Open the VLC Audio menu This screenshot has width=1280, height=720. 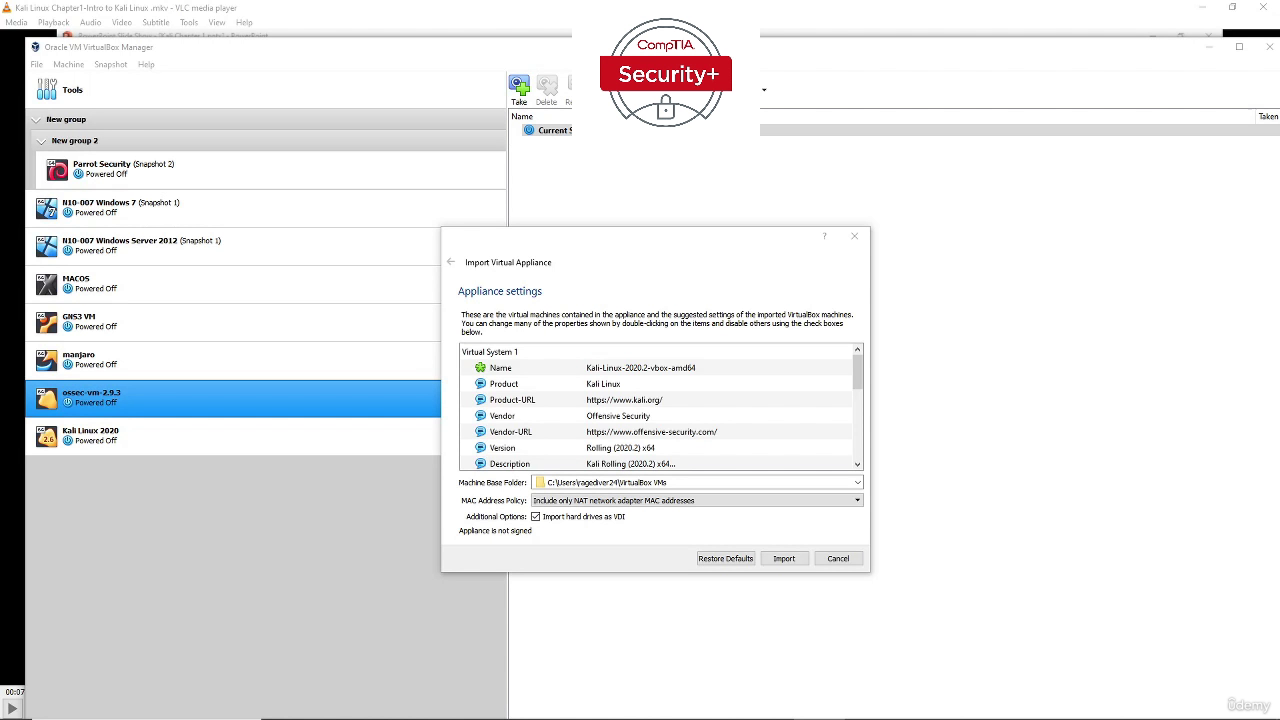click(x=90, y=22)
